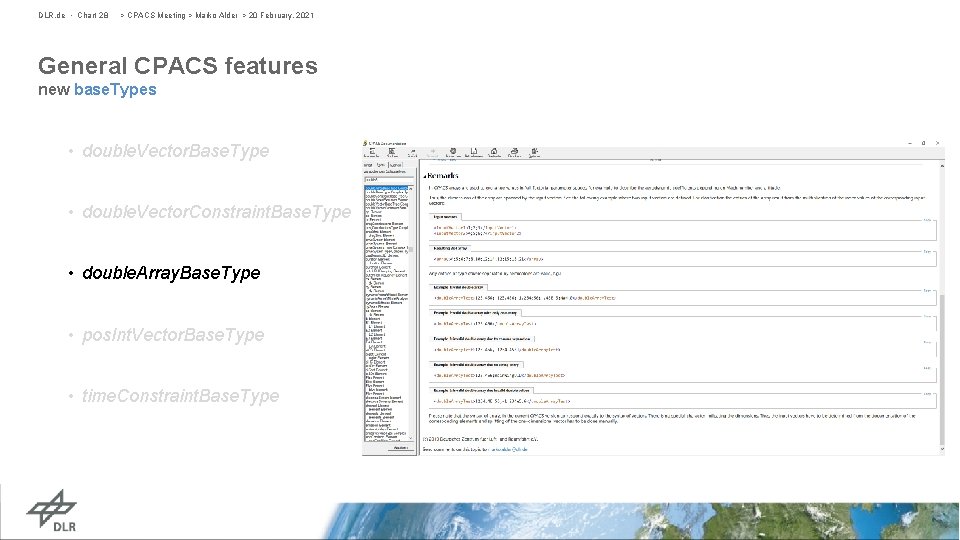Click the Print toolbar icon
This screenshot has width=960, height=540.
point(514,153)
